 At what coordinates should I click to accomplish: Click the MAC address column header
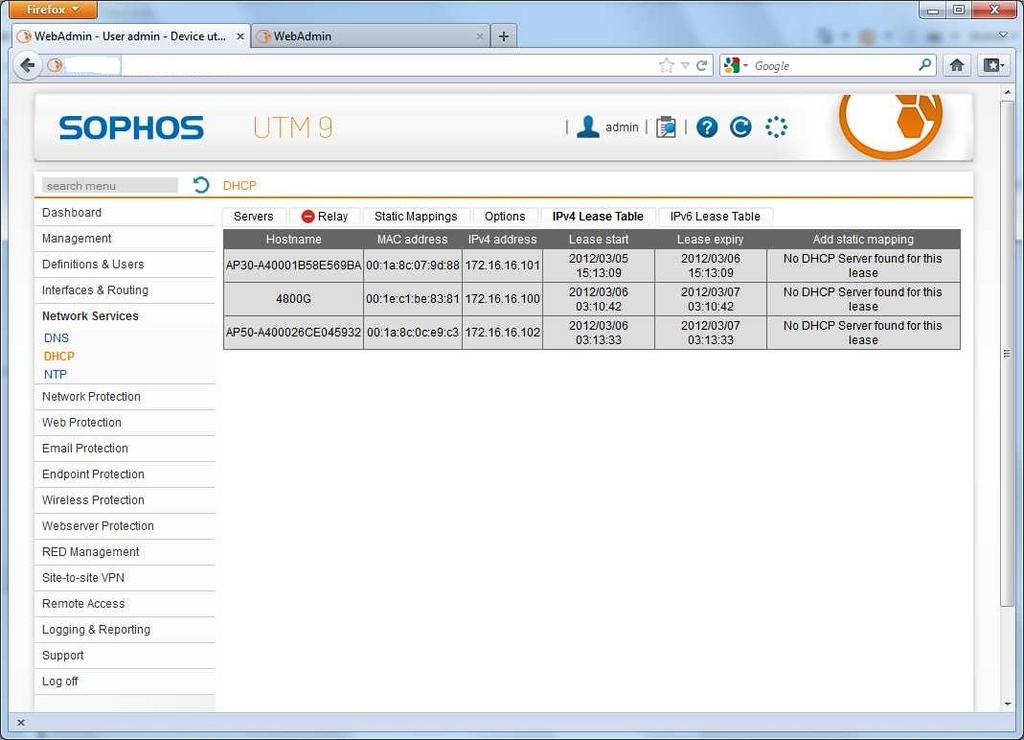[412, 239]
